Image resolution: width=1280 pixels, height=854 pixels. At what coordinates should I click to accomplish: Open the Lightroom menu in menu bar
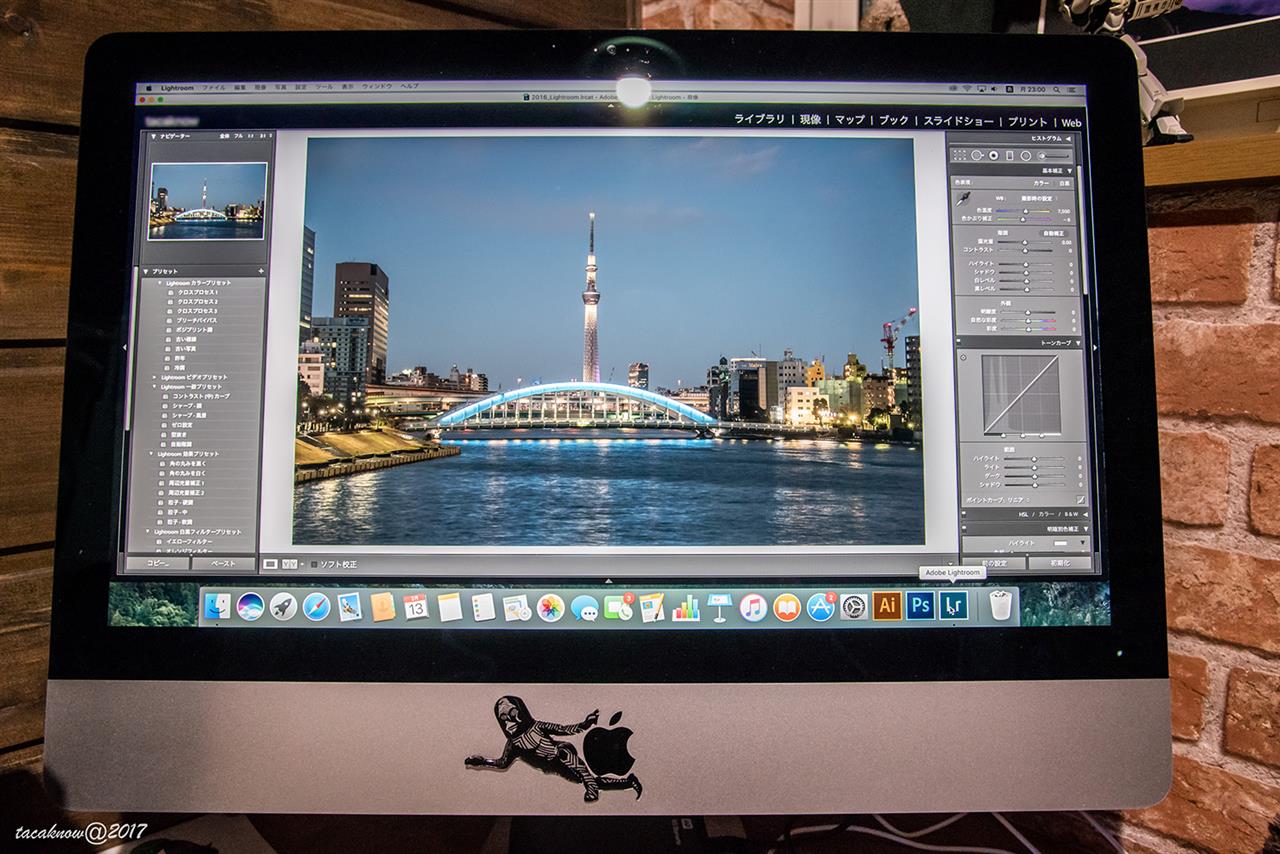(x=177, y=88)
